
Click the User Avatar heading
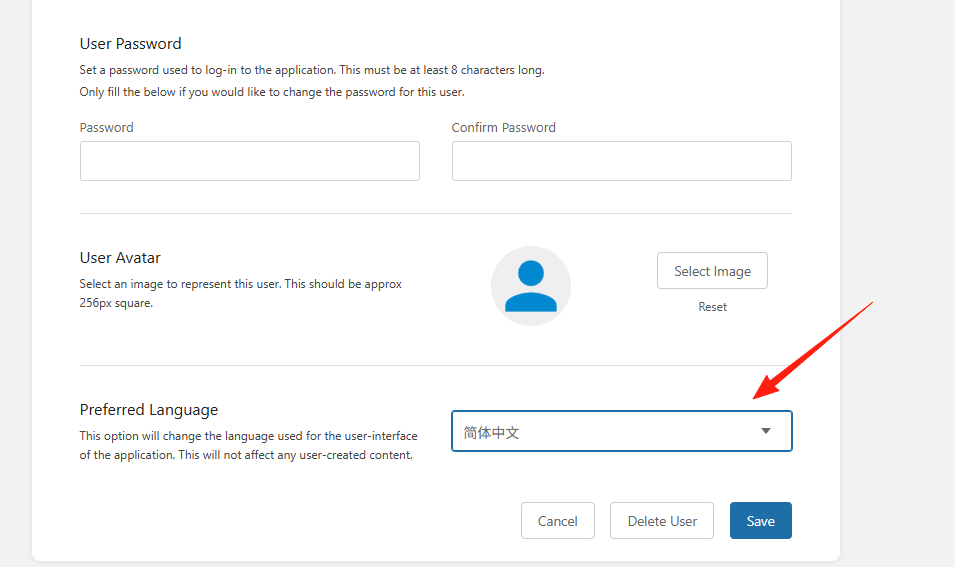pyautogui.click(x=120, y=258)
